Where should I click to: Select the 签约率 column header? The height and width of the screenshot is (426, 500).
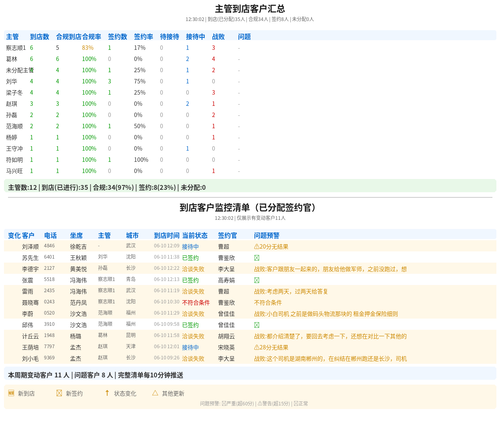143,37
